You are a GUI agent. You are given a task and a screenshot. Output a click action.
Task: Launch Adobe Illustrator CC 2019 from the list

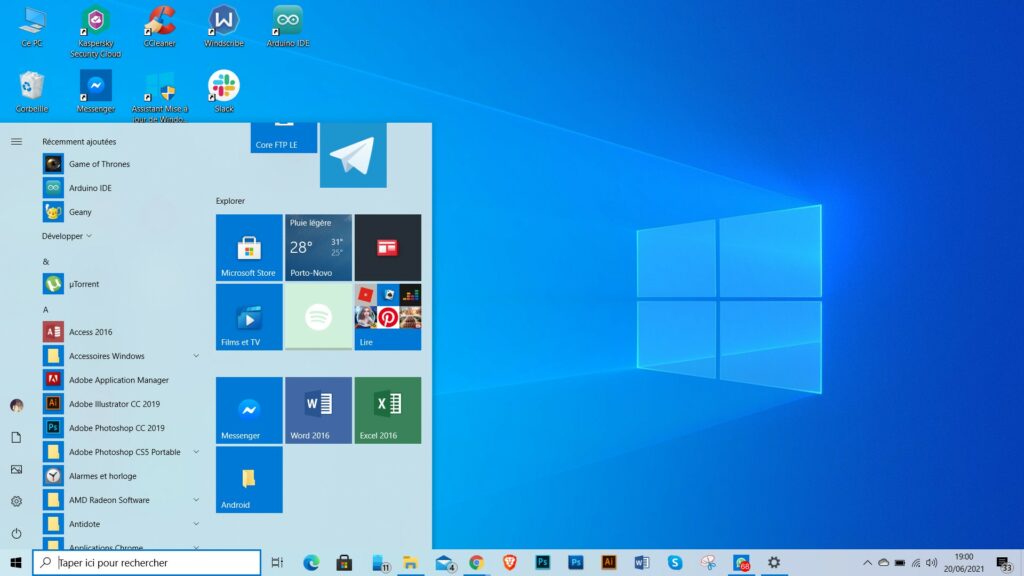pyautogui.click(x=121, y=404)
